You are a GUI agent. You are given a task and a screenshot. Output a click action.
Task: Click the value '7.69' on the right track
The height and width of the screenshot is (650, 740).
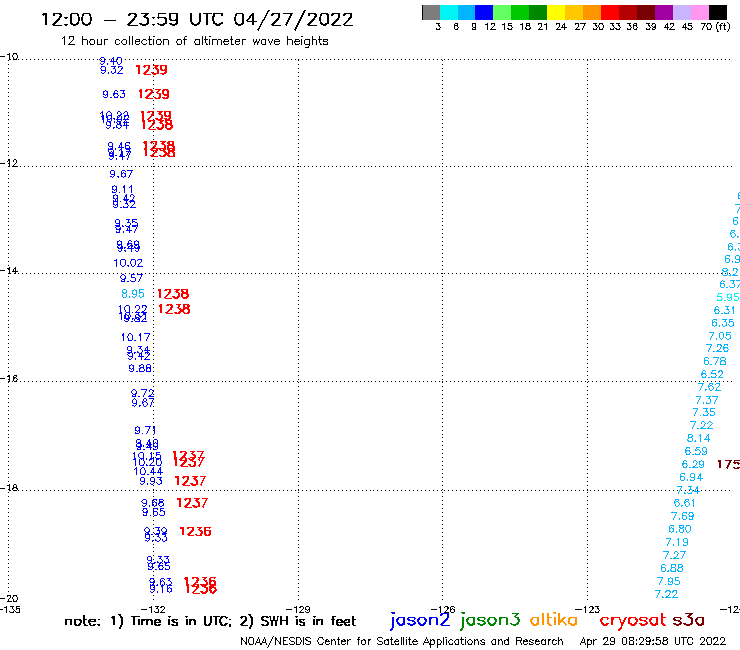pos(683,516)
